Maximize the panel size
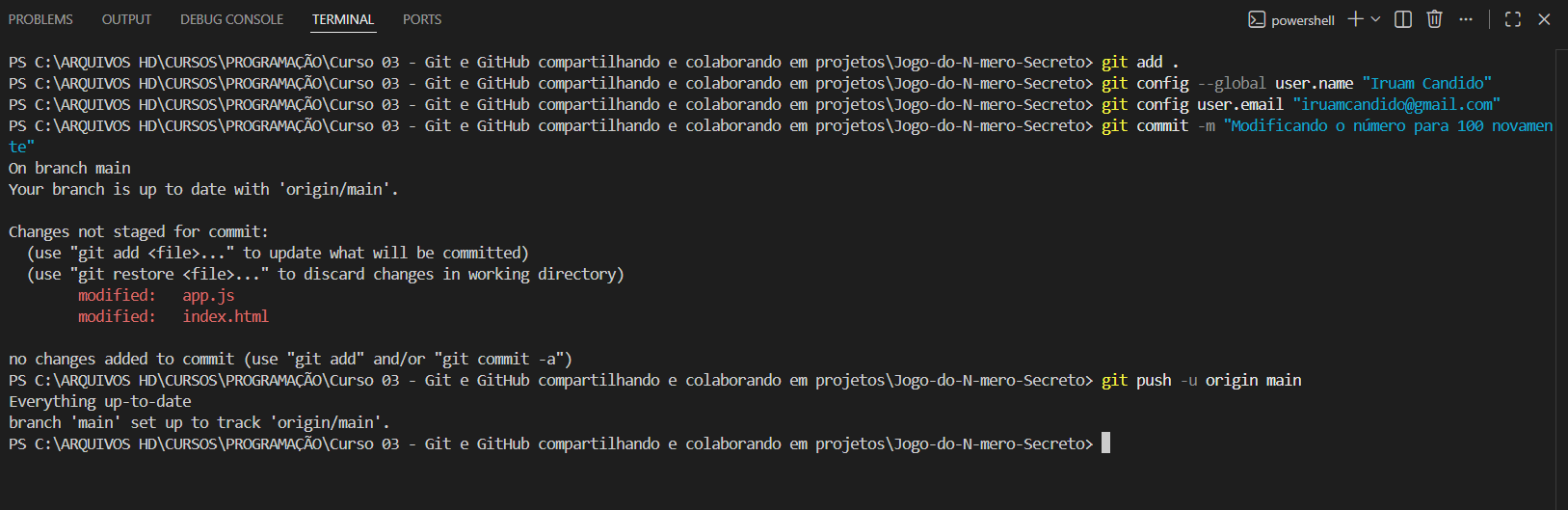 point(1513,19)
